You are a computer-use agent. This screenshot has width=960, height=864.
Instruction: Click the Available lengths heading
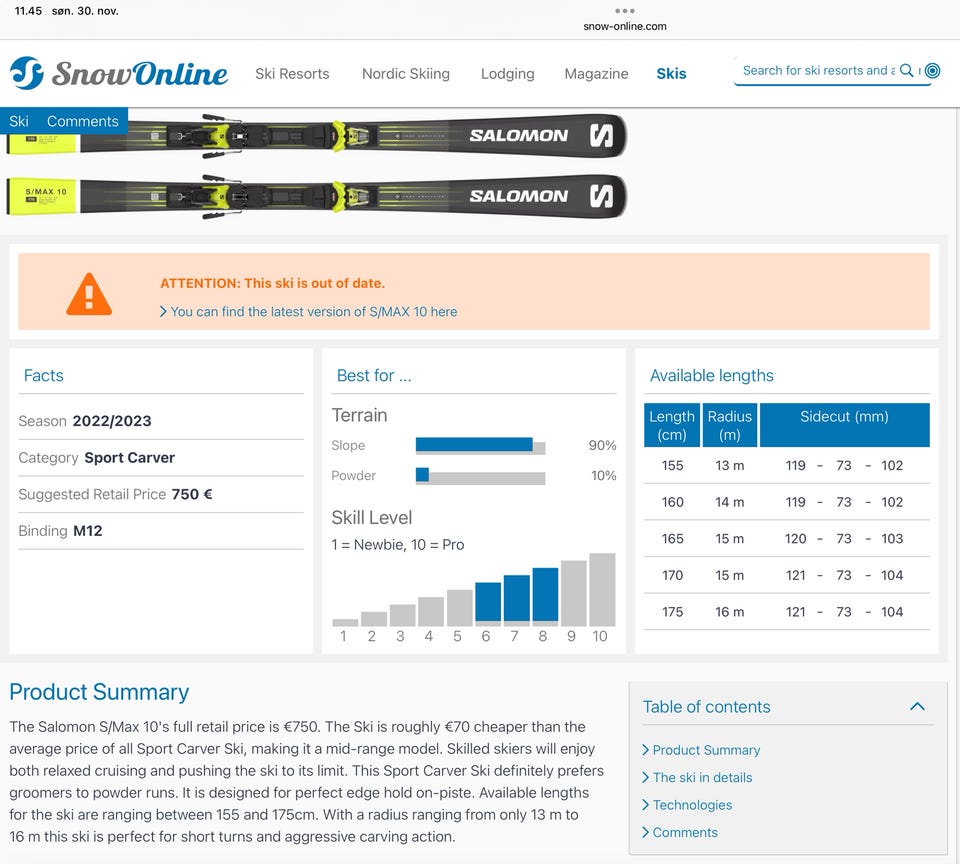711,375
